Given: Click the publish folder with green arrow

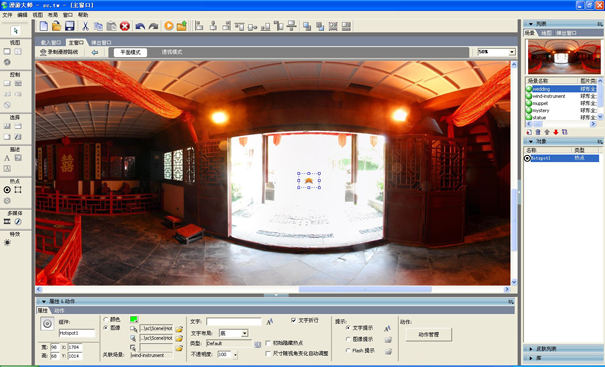Looking at the screenshot, I should click(182, 25).
